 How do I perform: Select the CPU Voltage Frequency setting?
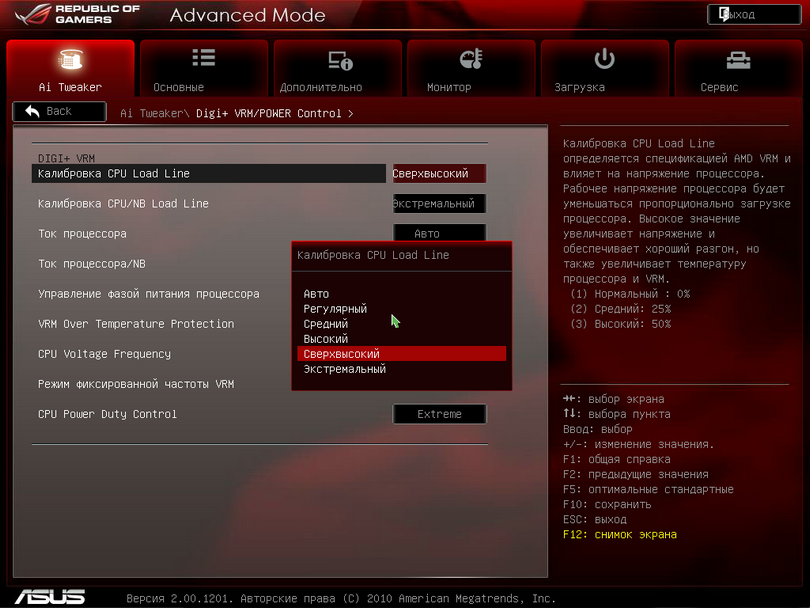pos(104,354)
